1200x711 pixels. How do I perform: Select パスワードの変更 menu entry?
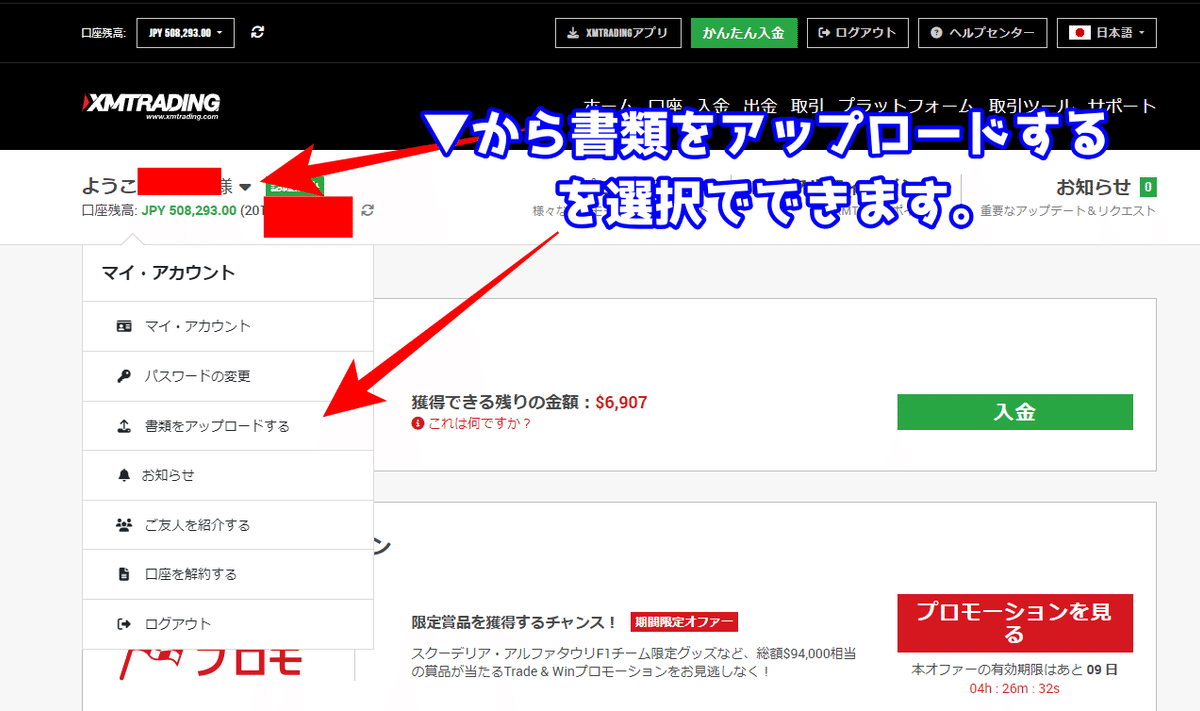228,376
